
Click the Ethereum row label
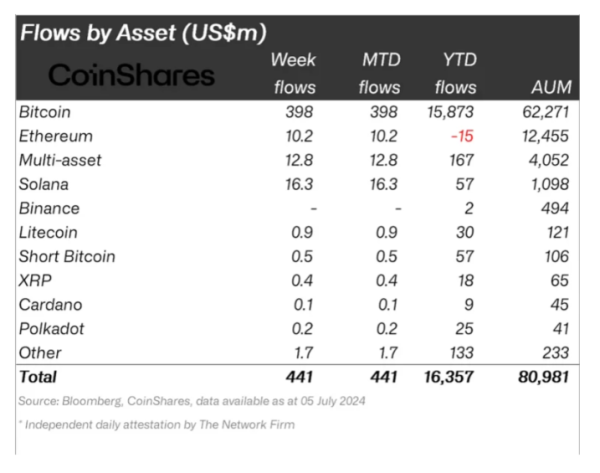pyautogui.click(x=55, y=135)
